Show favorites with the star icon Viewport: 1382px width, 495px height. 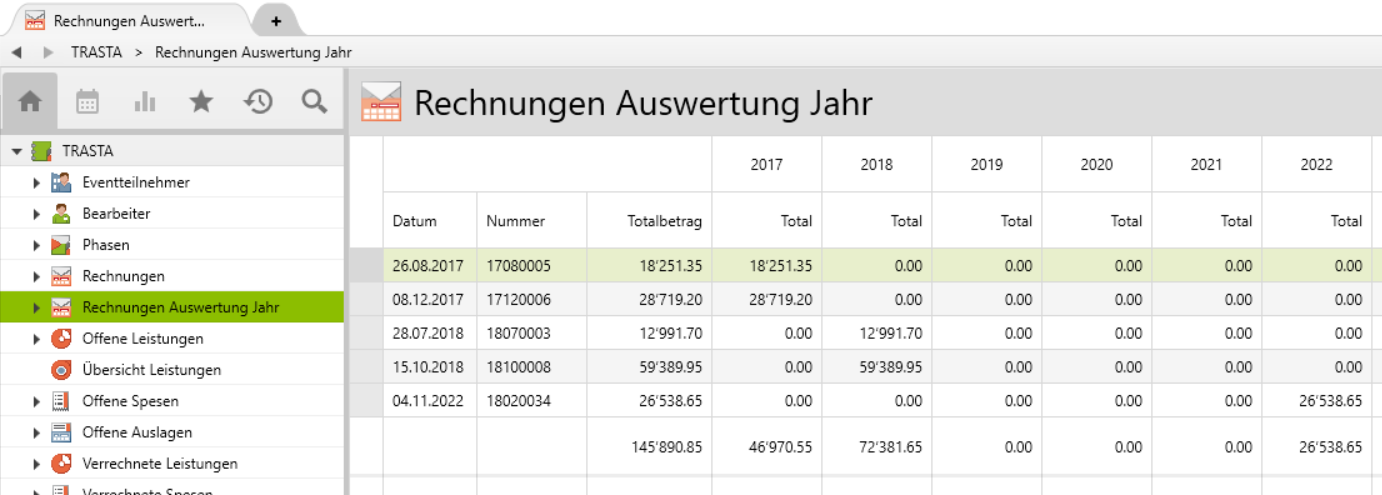click(x=201, y=101)
